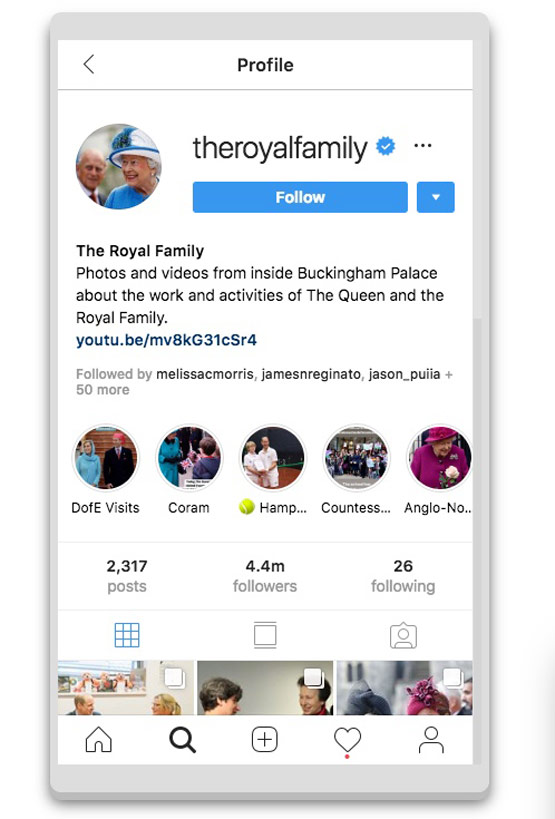Switch to grid view tab
Viewport: 555px width, 819px height.
click(127, 635)
